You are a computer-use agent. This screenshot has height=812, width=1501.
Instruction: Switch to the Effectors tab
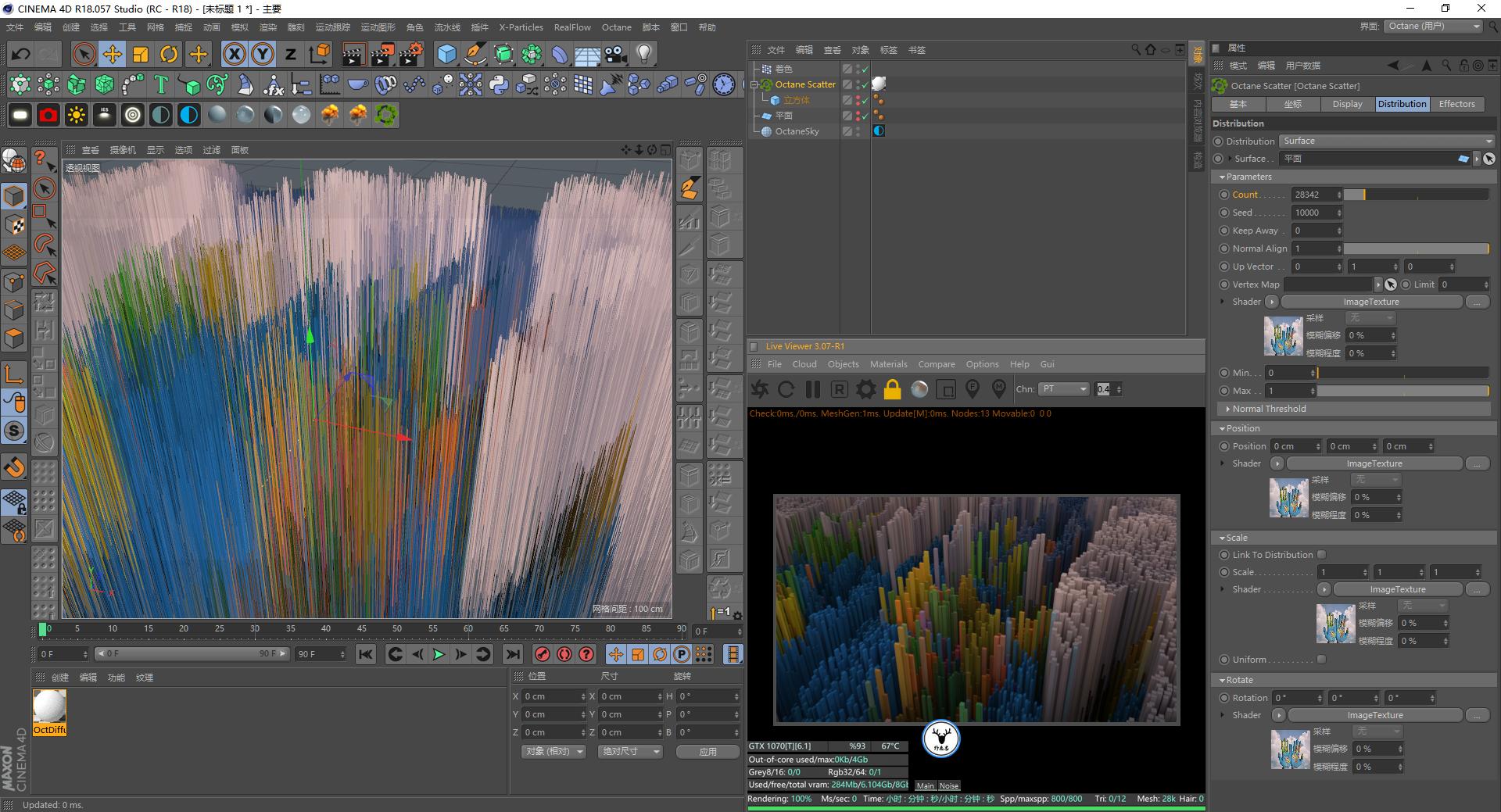coord(1456,104)
